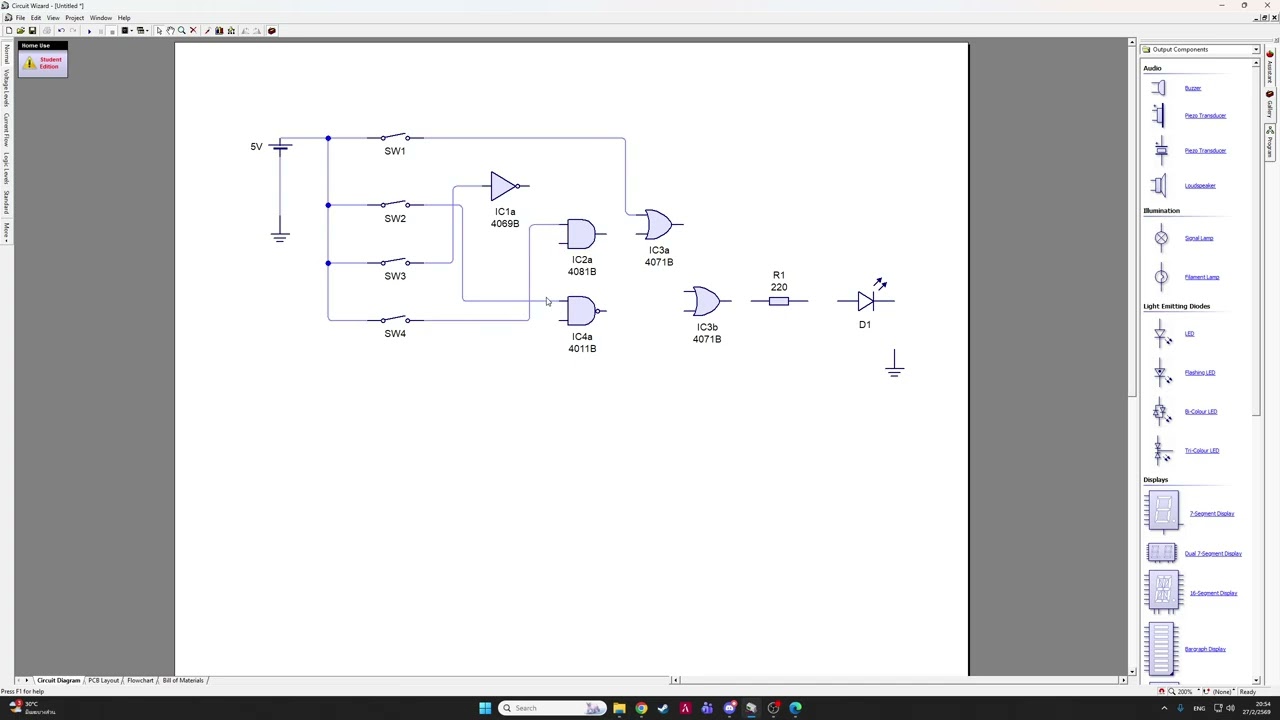The width and height of the screenshot is (1280, 720).
Task: Pick the magnifier Zoom tool
Action: (181, 30)
